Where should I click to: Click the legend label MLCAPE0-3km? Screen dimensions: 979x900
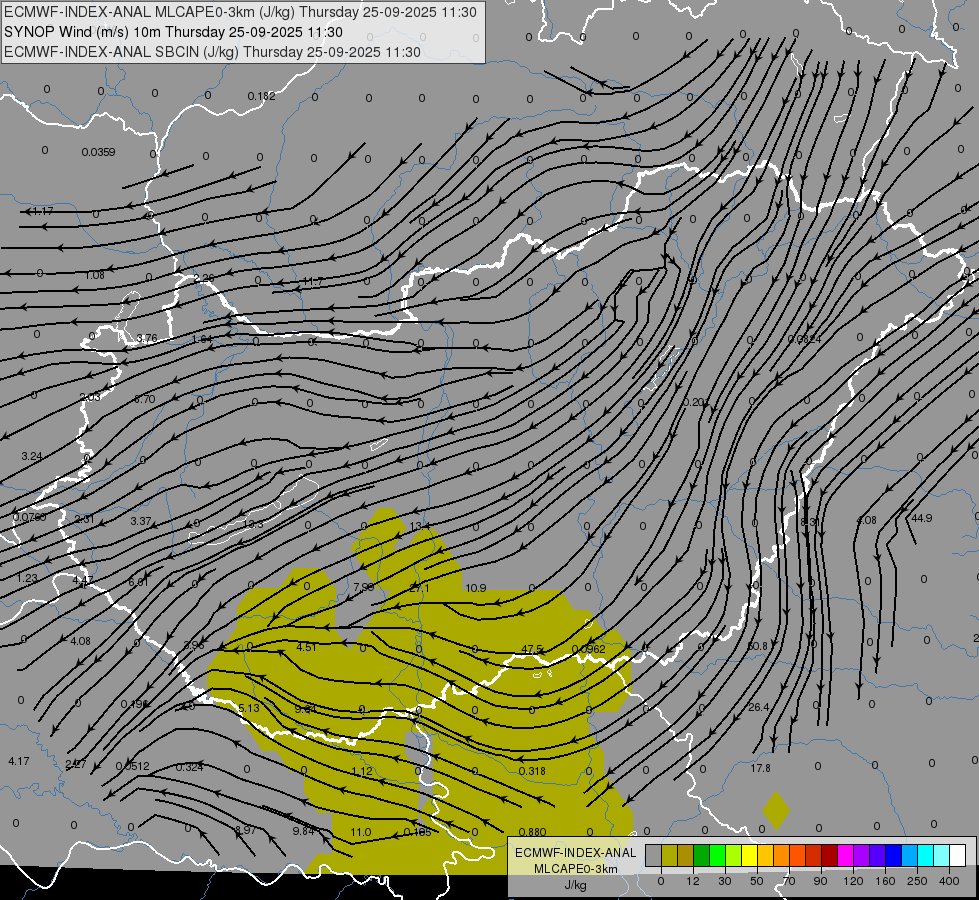click(576, 869)
